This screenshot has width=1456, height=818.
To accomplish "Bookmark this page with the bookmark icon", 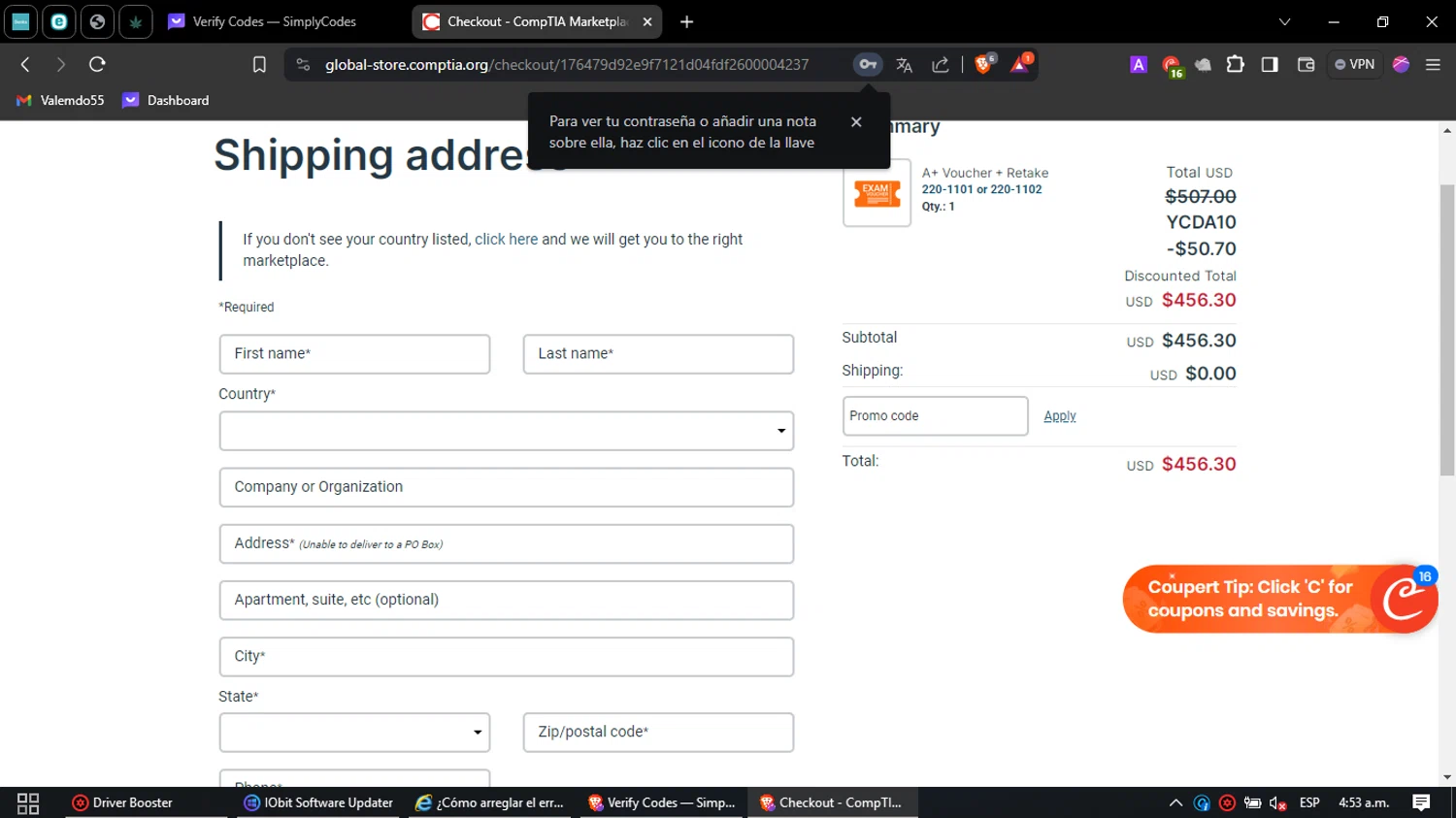I will click(x=259, y=65).
